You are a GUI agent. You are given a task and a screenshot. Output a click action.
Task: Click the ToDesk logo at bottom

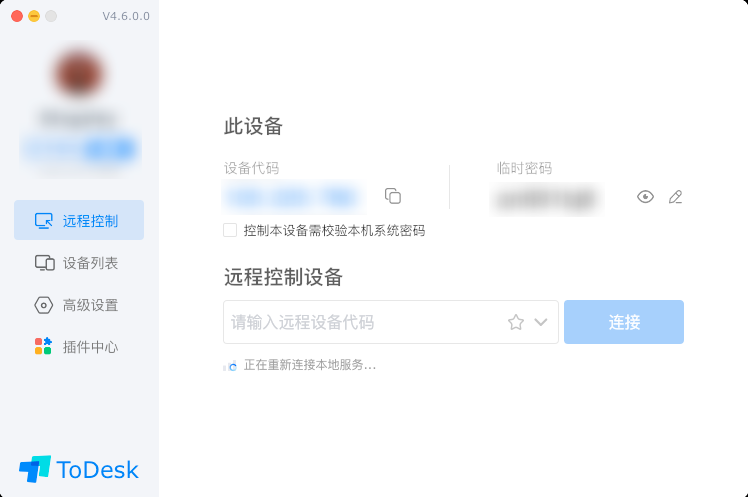tap(79, 469)
